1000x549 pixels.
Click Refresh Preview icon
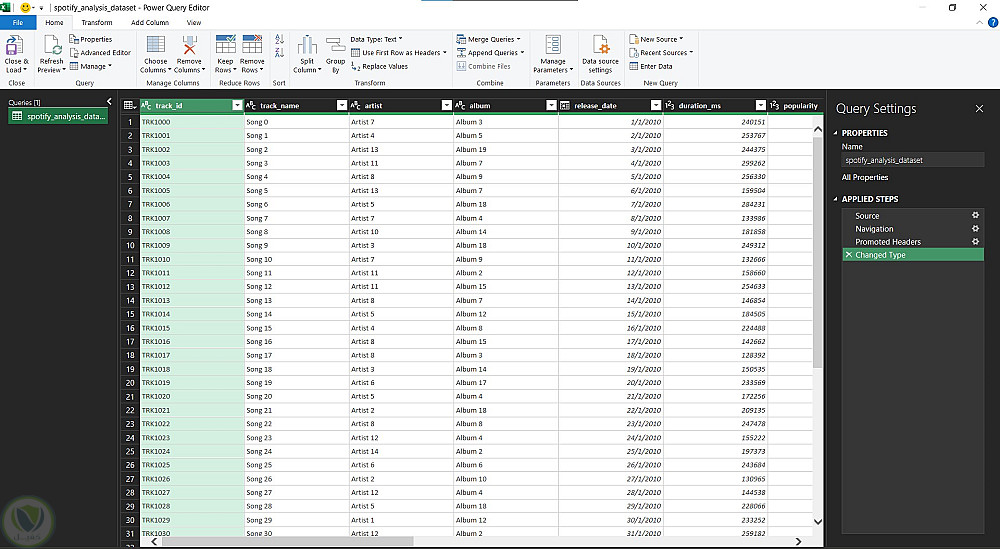pyautogui.click(x=52, y=46)
